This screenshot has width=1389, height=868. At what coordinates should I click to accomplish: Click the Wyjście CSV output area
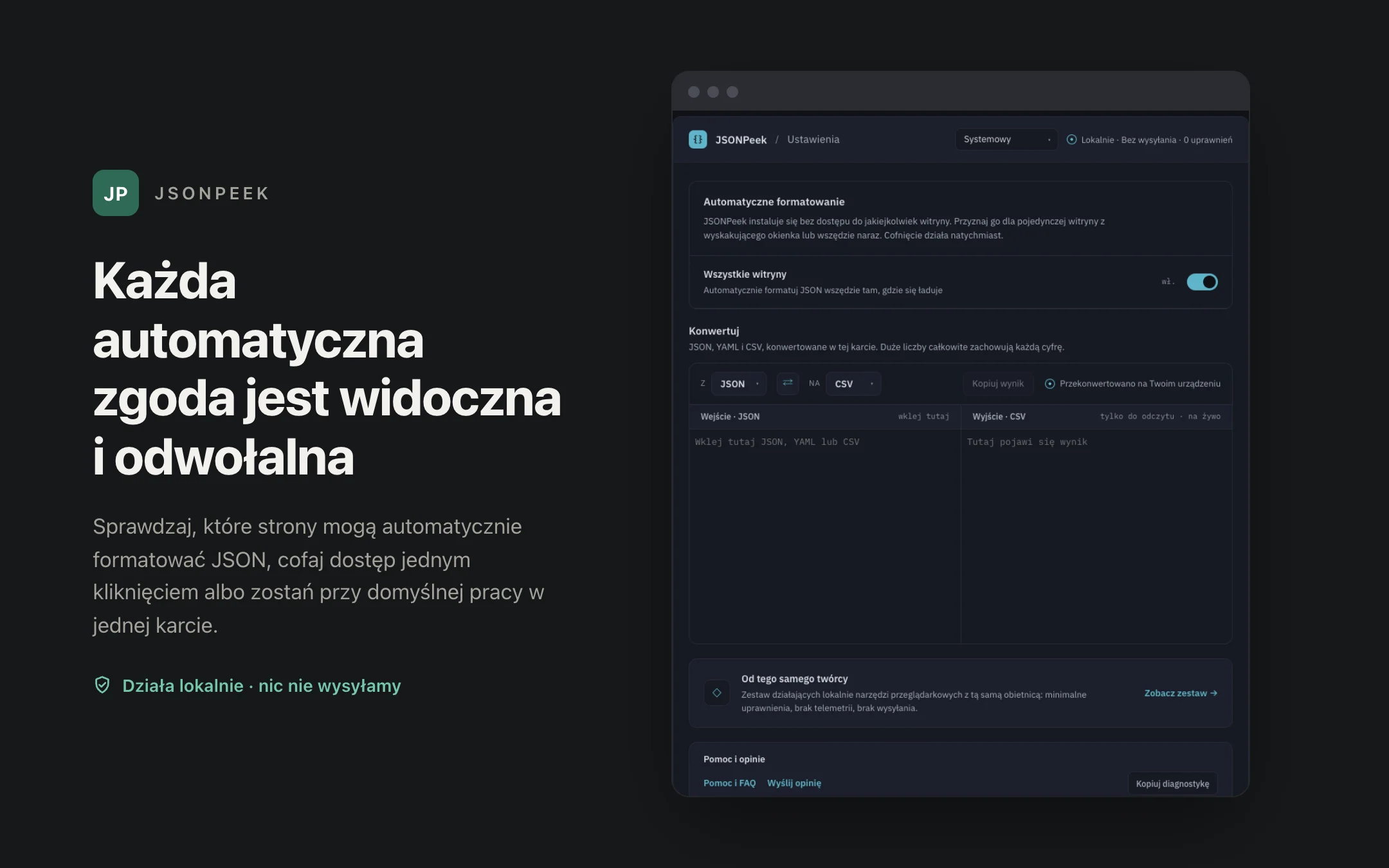click(1096, 536)
